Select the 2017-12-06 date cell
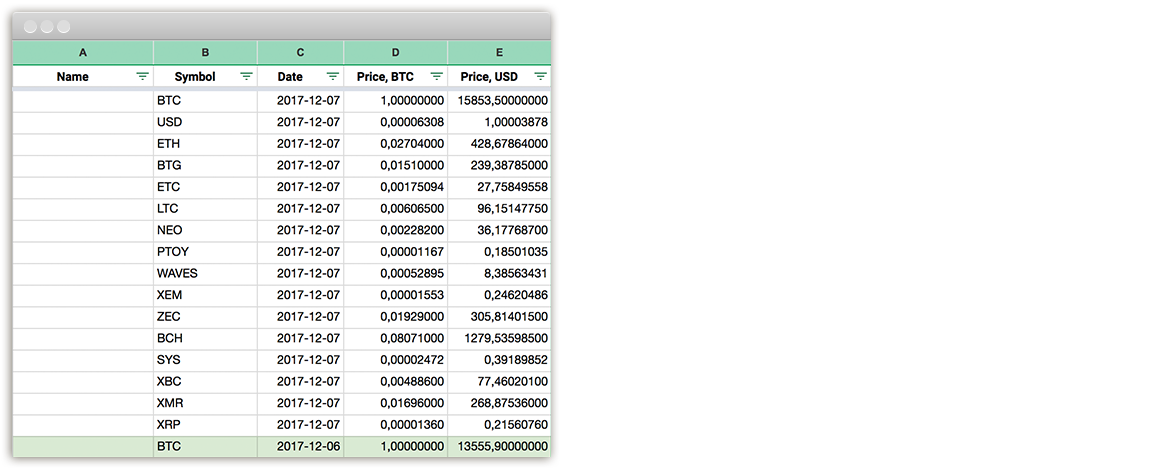Image resolution: width=1172 pixels, height=473 pixels. pyautogui.click(x=300, y=447)
